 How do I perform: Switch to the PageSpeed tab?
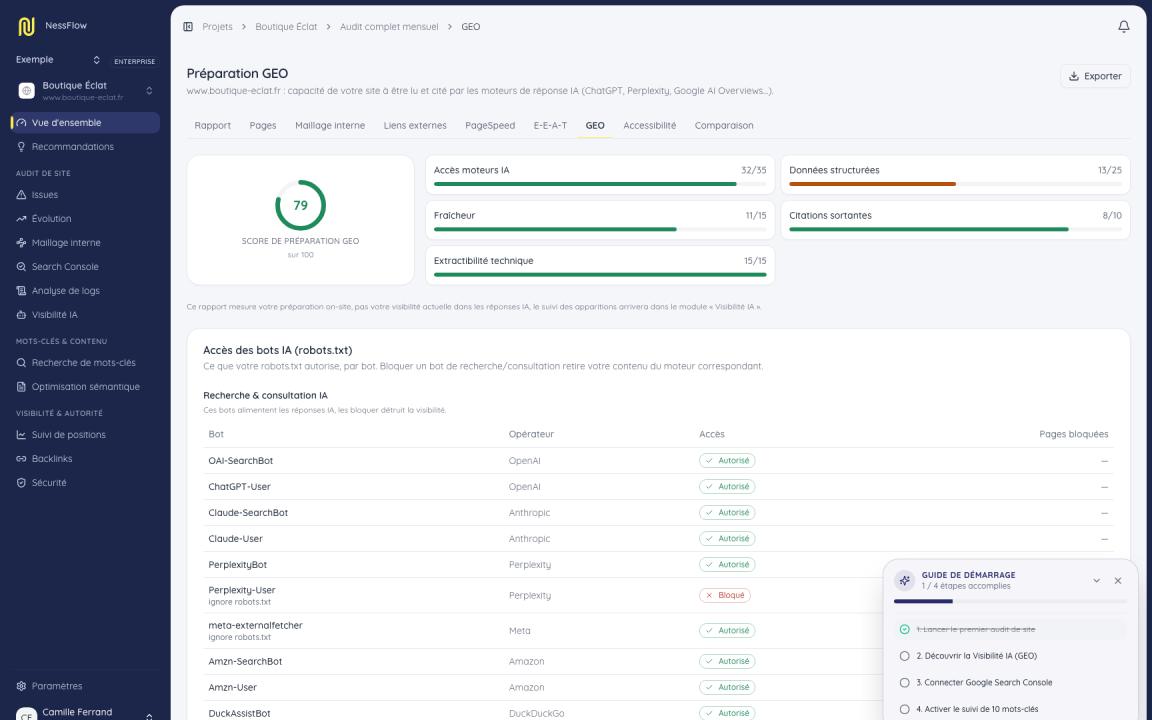pyautogui.click(x=490, y=126)
